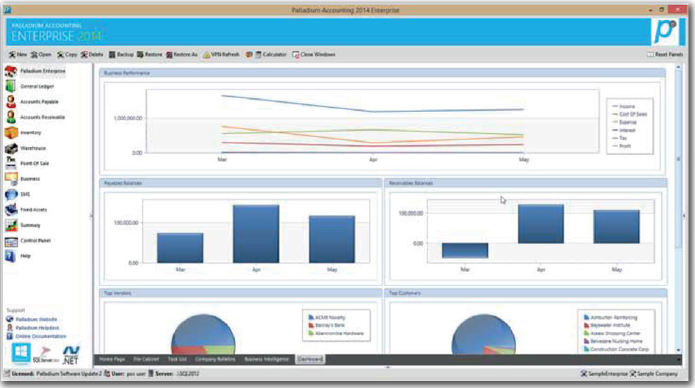Open the General Ledger module icon
The image size is (695, 388).
(11, 86)
